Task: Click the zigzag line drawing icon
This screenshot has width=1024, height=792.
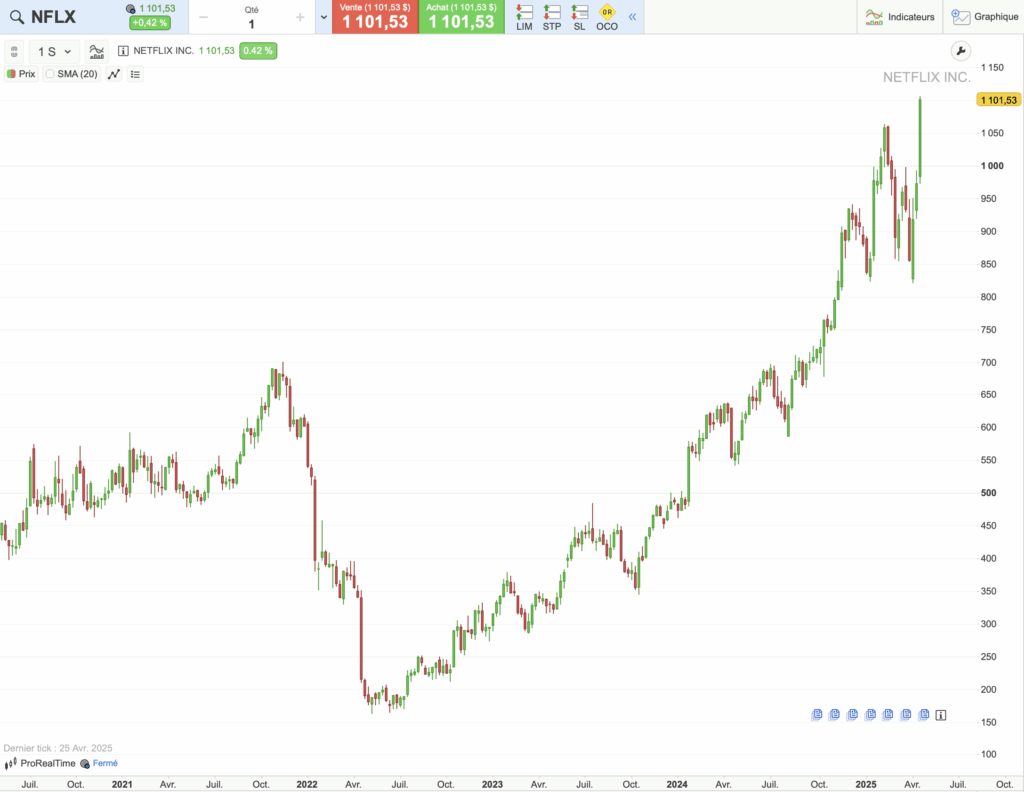Action: click(114, 74)
